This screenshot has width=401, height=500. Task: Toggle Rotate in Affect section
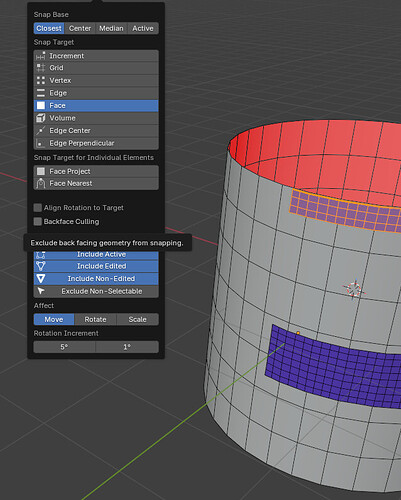95,319
